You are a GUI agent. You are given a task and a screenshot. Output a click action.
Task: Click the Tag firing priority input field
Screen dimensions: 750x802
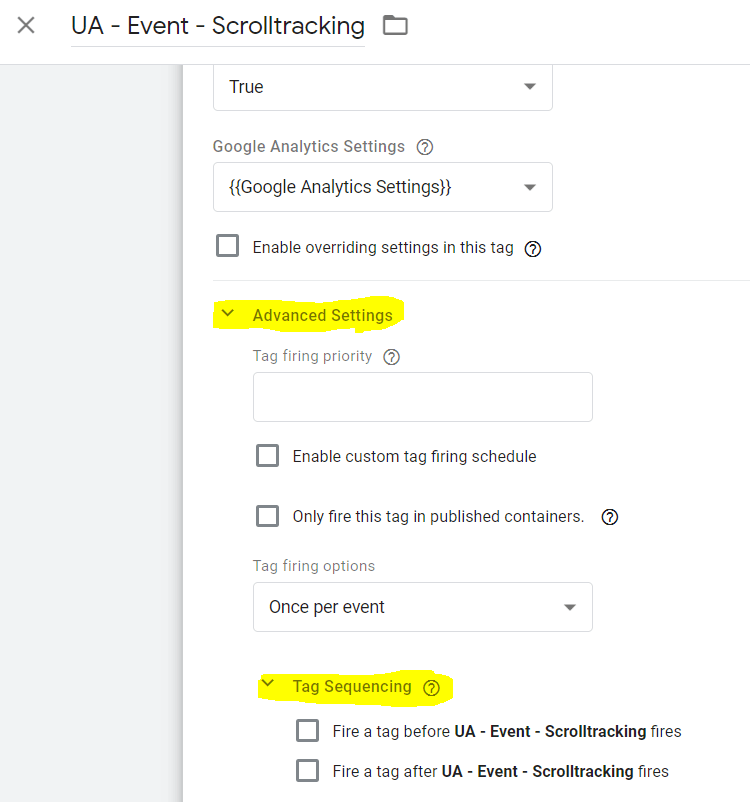[422, 397]
